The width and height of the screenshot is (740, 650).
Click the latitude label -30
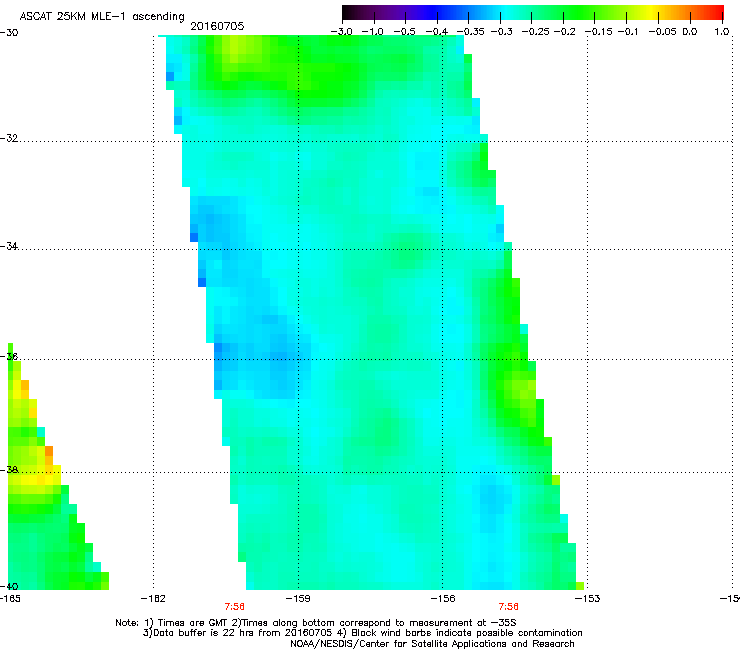click(x=9, y=33)
